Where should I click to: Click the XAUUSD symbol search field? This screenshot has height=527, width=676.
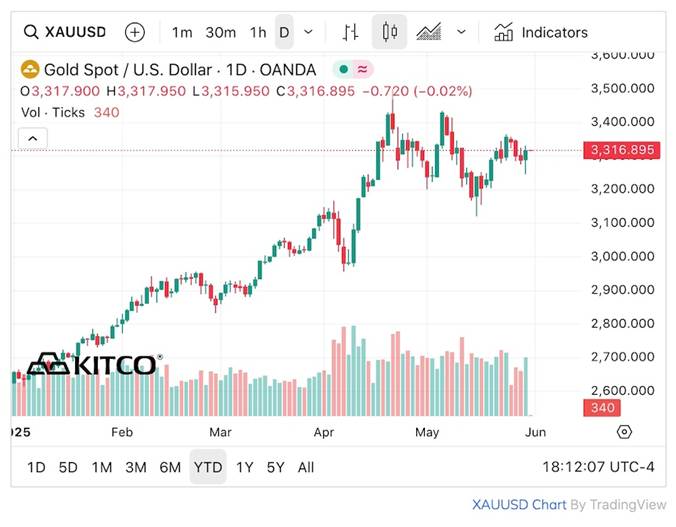point(64,32)
